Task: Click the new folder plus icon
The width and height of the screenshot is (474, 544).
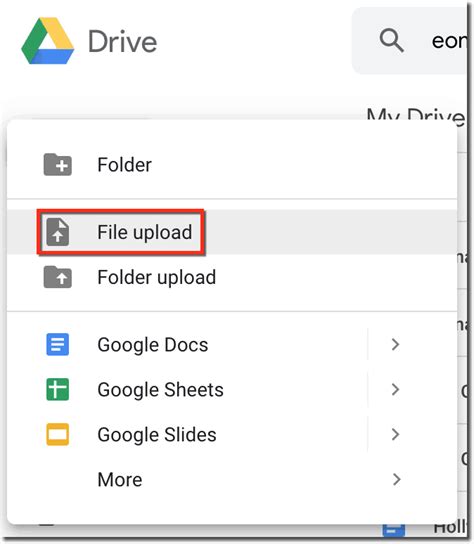Action: (58, 164)
